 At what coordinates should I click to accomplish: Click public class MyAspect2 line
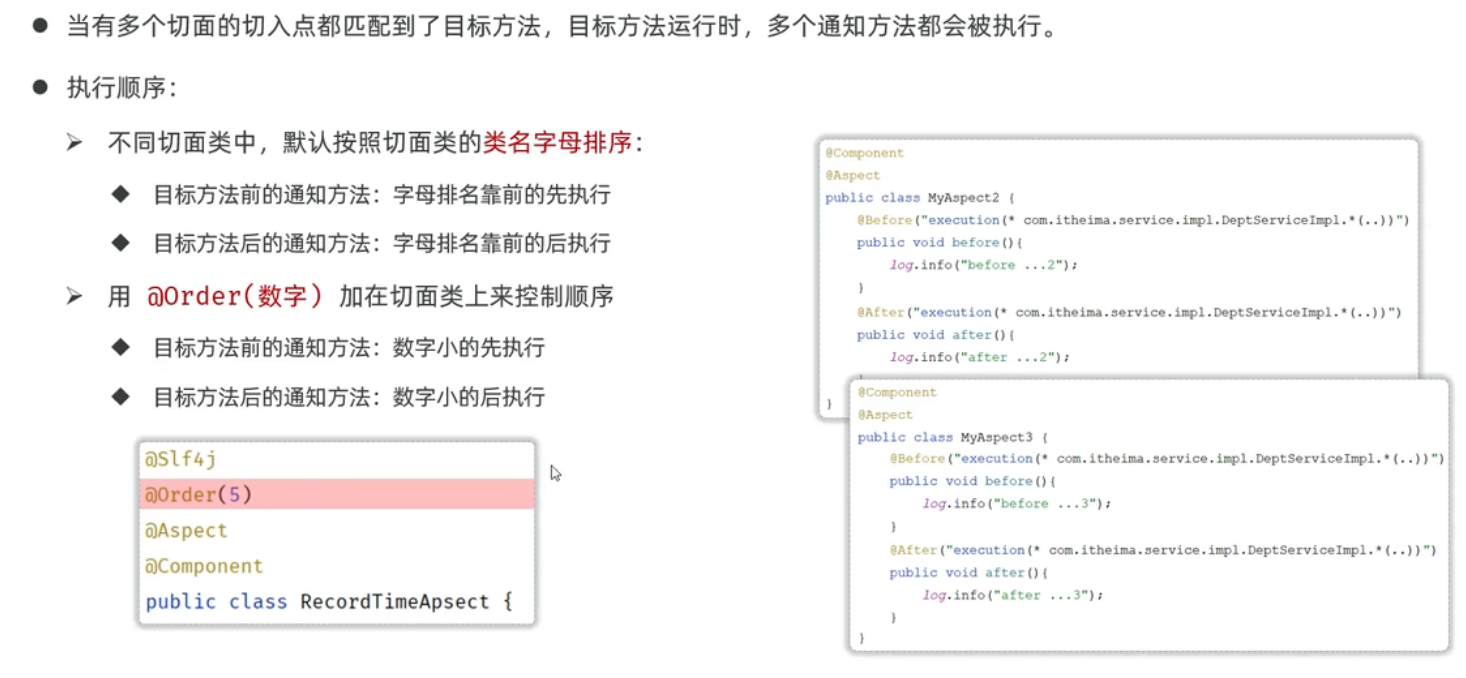(920, 198)
